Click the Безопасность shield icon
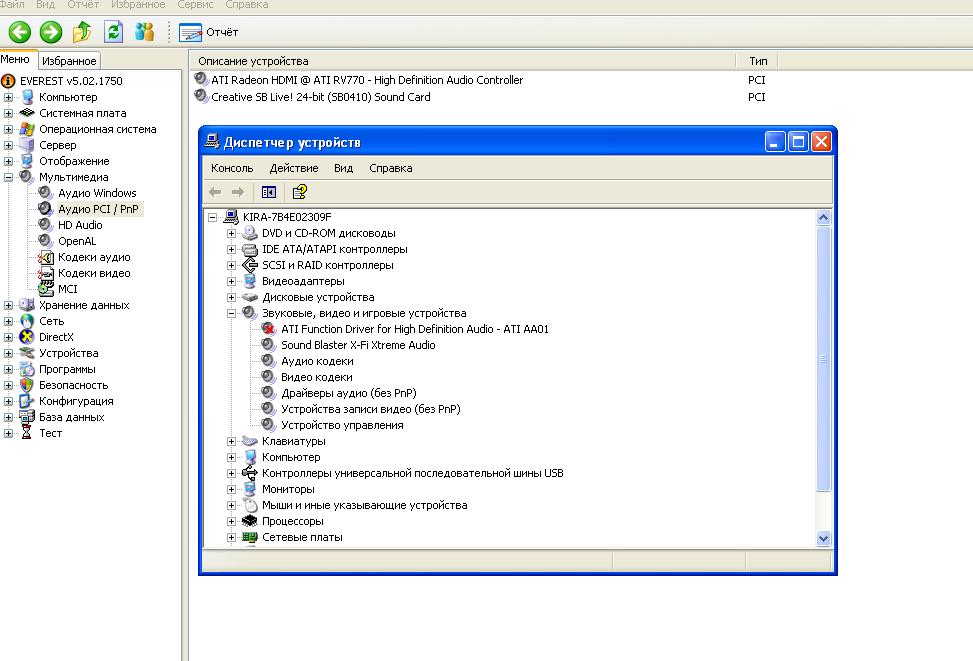 click(x=27, y=385)
